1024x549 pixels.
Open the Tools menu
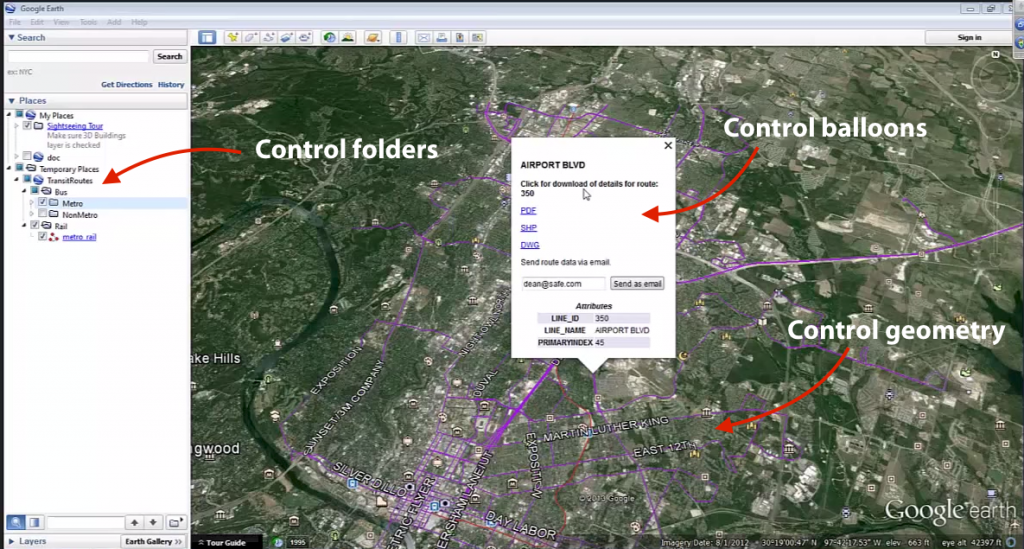point(88,22)
